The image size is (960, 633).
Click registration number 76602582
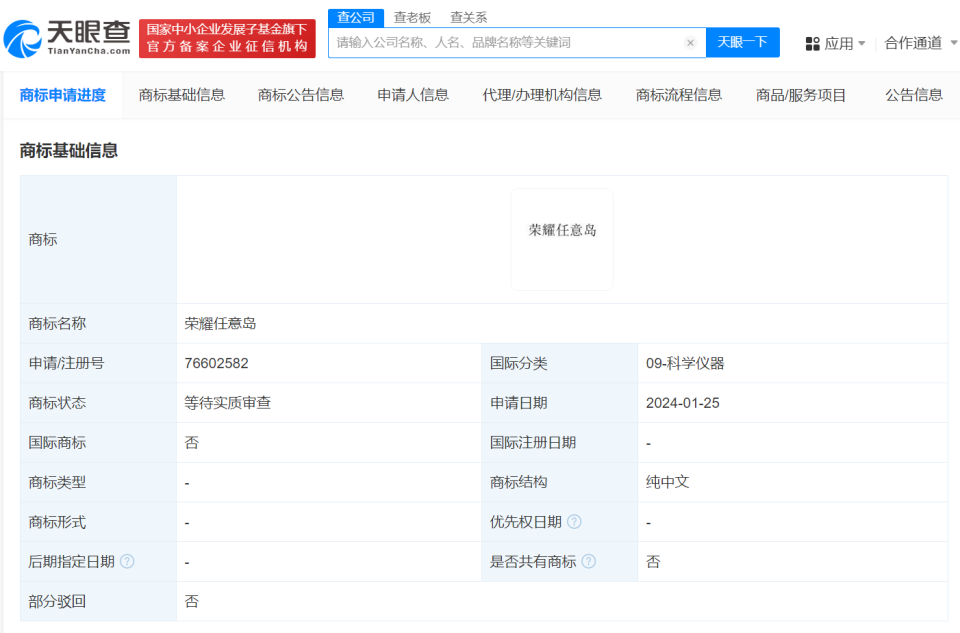click(217, 363)
